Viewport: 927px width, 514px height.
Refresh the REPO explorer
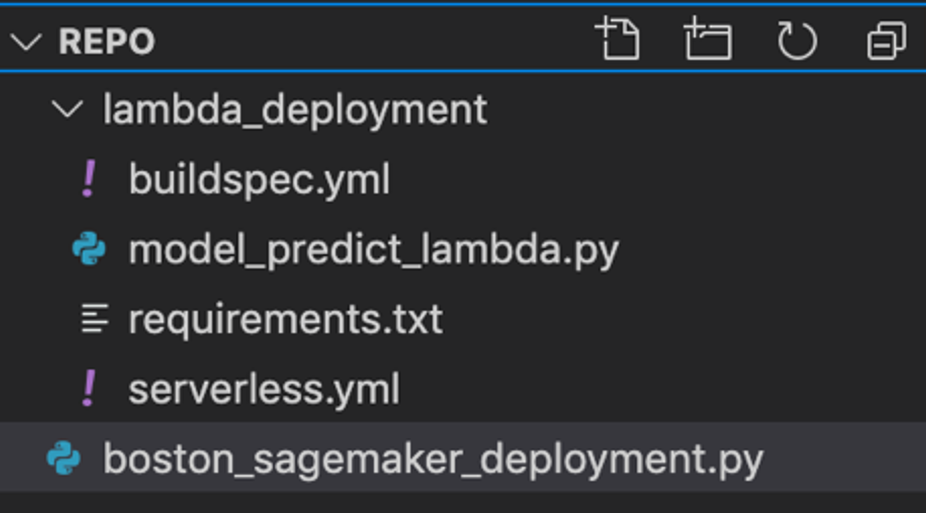796,41
